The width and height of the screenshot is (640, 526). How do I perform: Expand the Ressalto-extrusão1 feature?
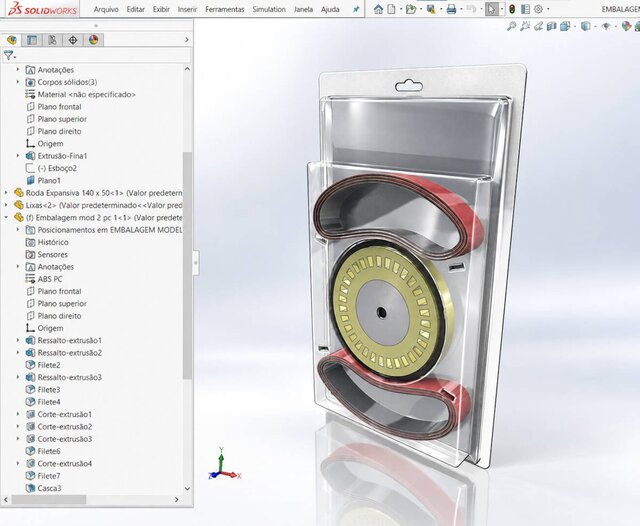pyautogui.click(x=18, y=340)
